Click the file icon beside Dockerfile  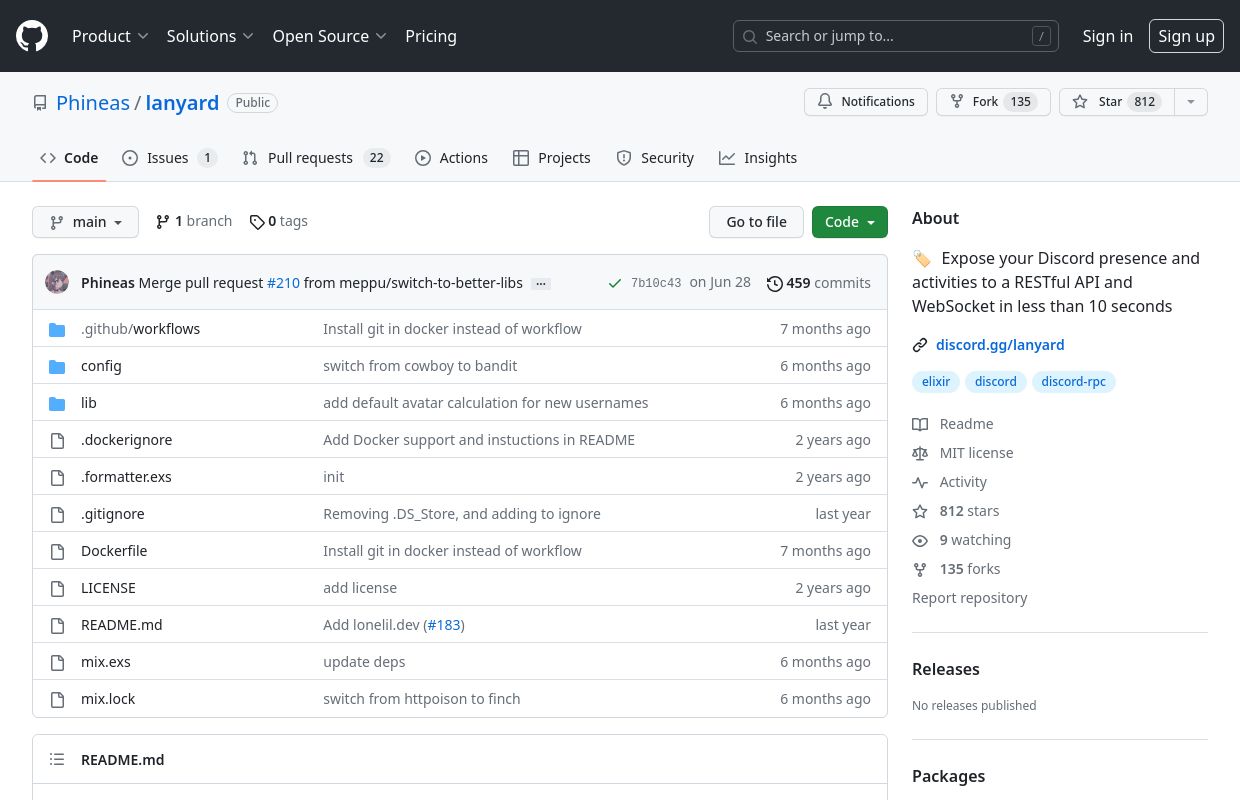[x=57, y=551]
